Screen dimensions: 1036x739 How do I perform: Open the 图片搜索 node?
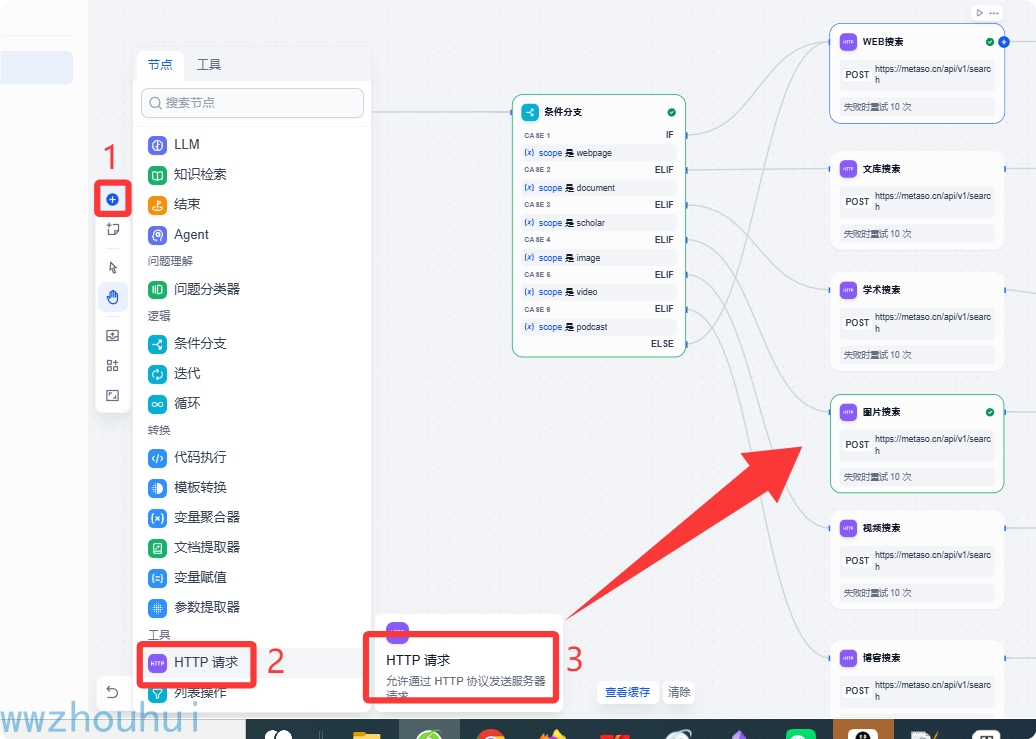click(917, 444)
